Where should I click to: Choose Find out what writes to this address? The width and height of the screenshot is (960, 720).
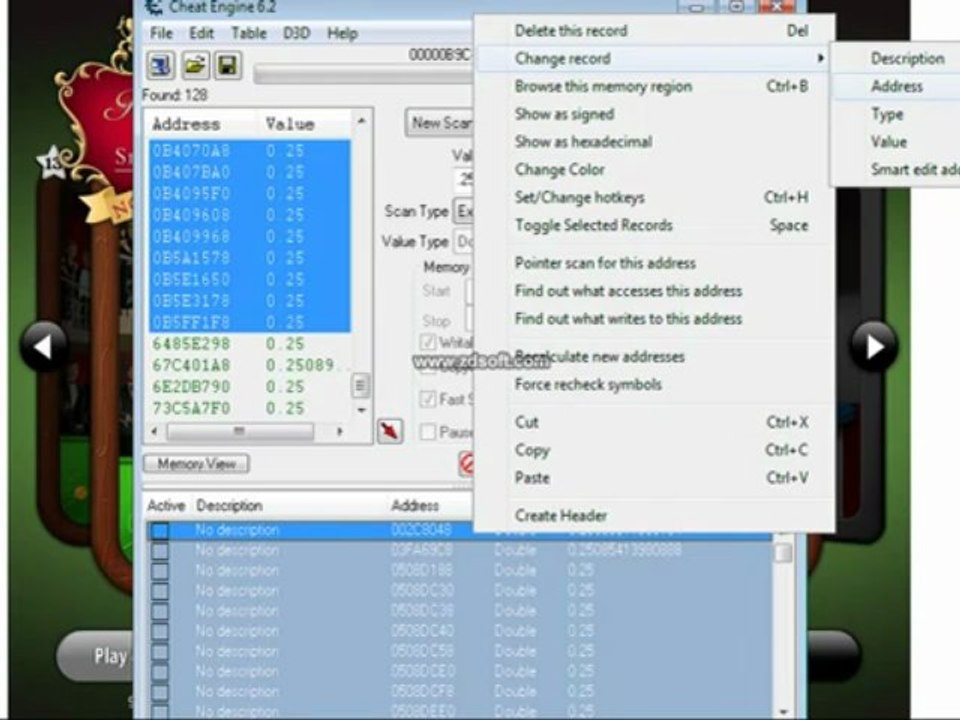tap(654, 318)
